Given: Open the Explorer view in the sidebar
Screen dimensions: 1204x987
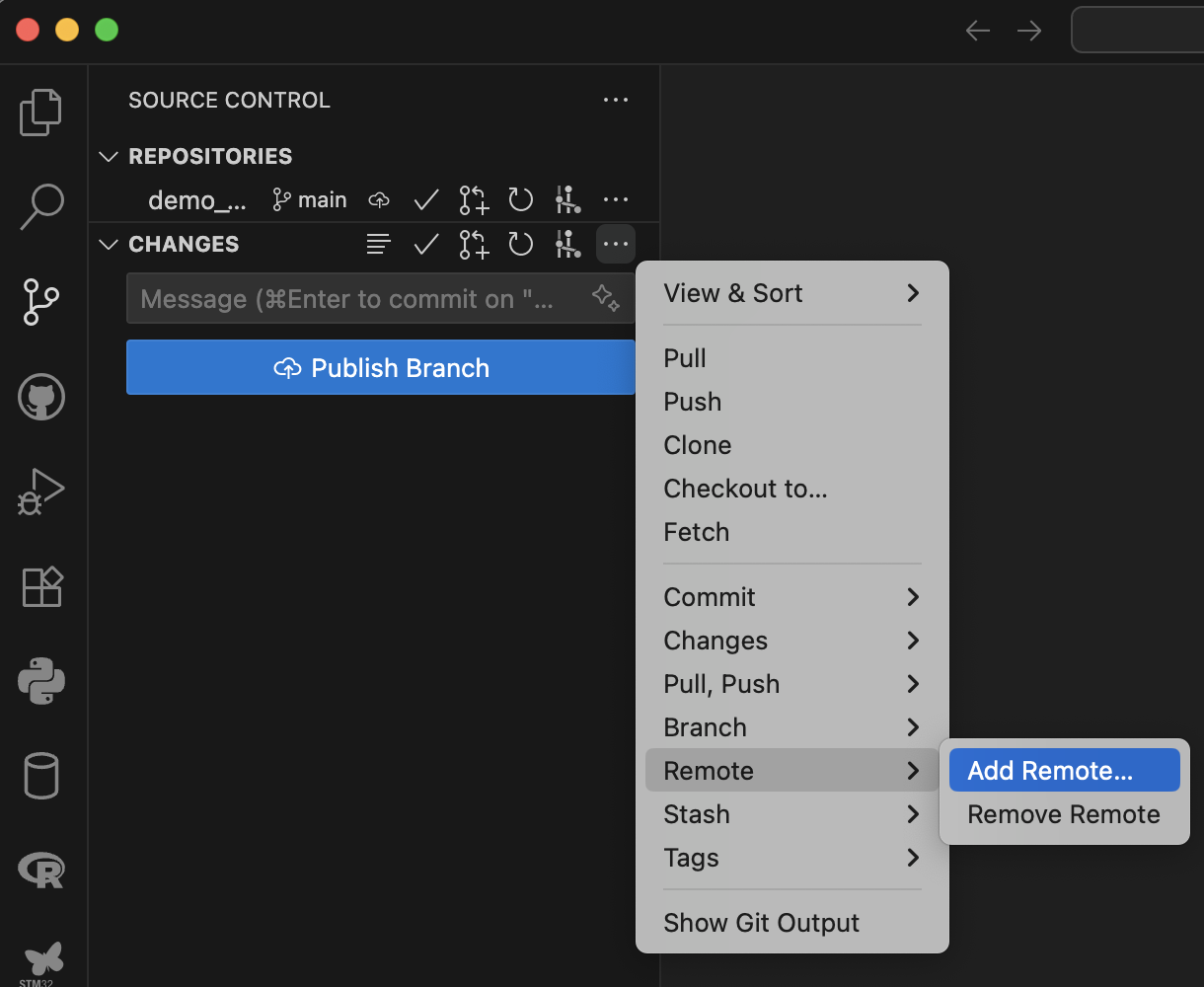Looking at the screenshot, I should click(40, 112).
